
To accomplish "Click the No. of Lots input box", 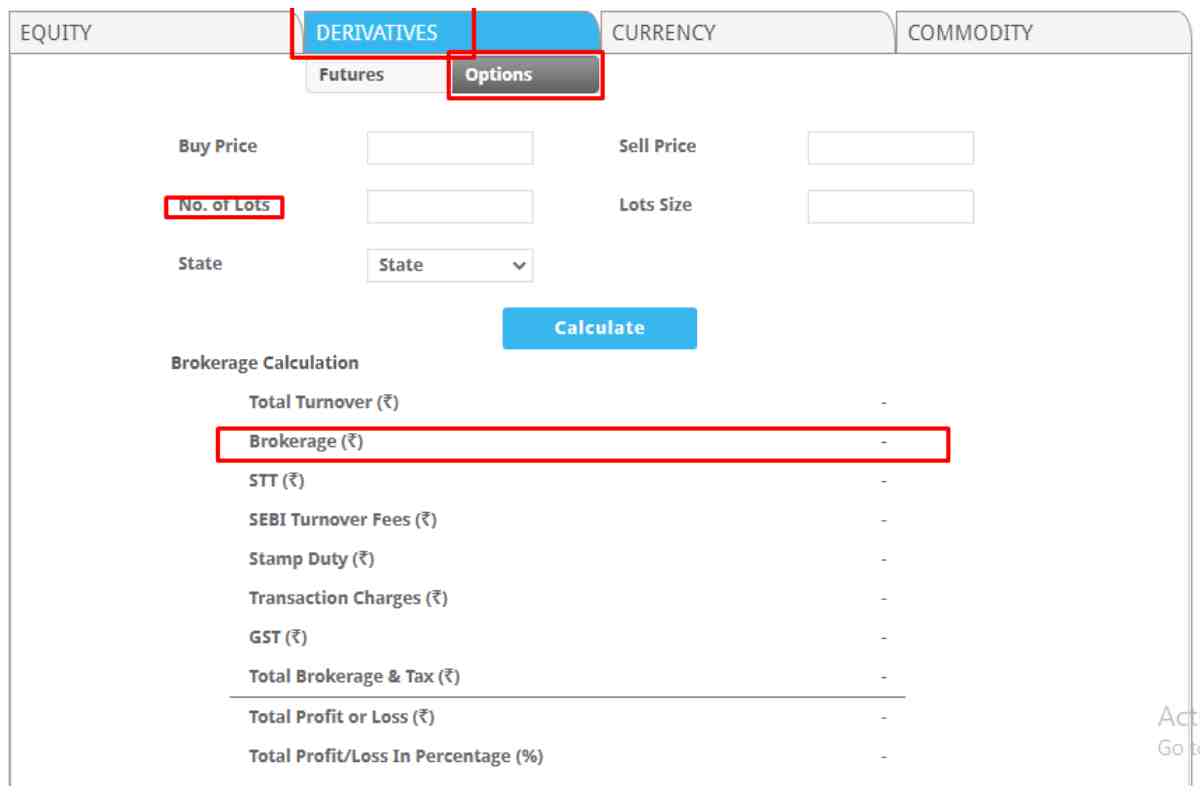I will 450,207.
